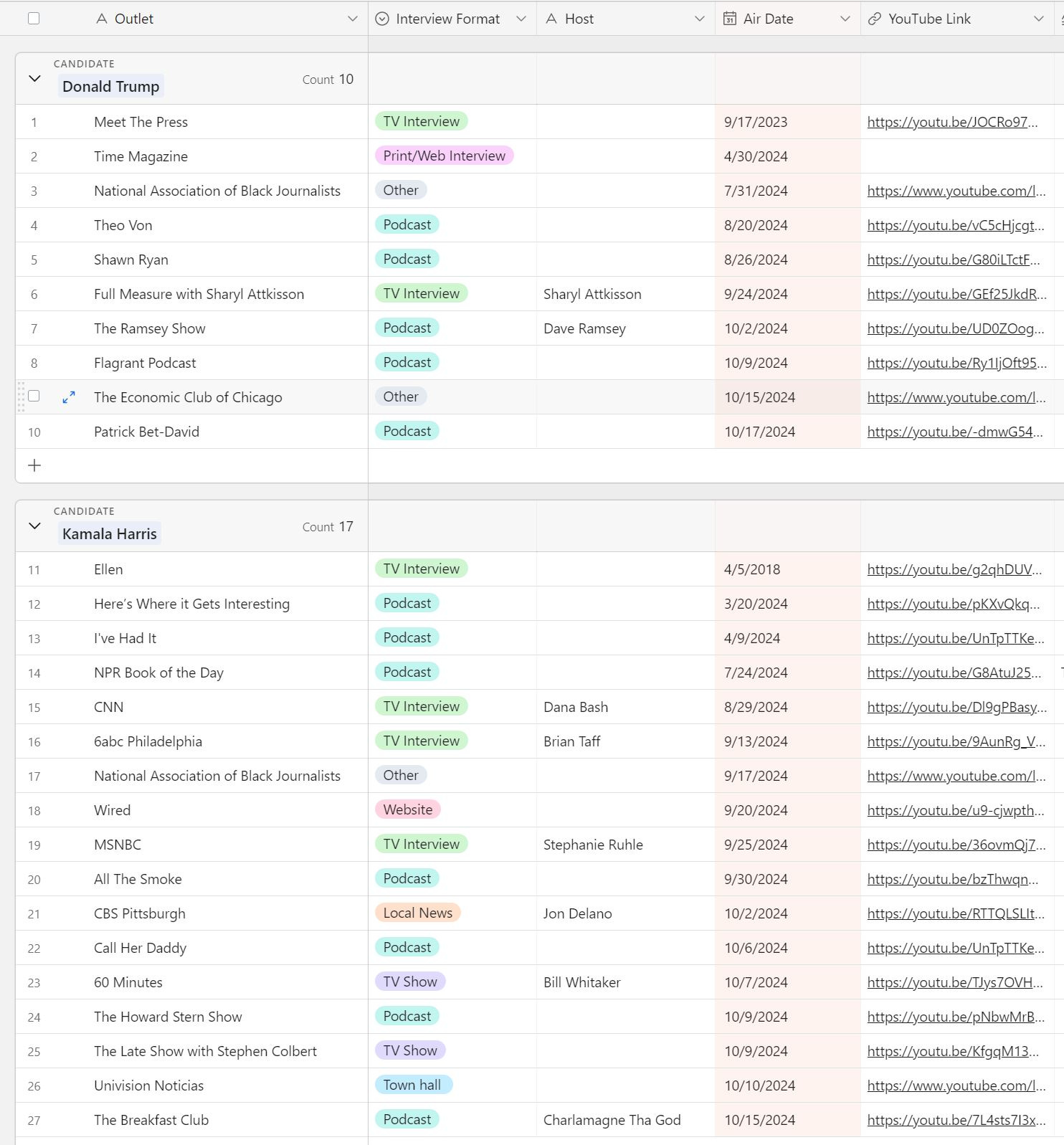Open the Outlet column dropdown menu
This screenshot has height=1145, width=1064.
(x=352, y=19)
